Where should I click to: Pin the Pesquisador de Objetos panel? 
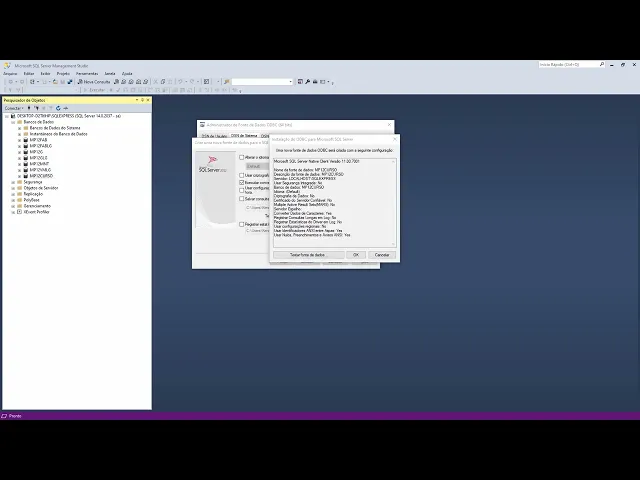click(142, 100)
